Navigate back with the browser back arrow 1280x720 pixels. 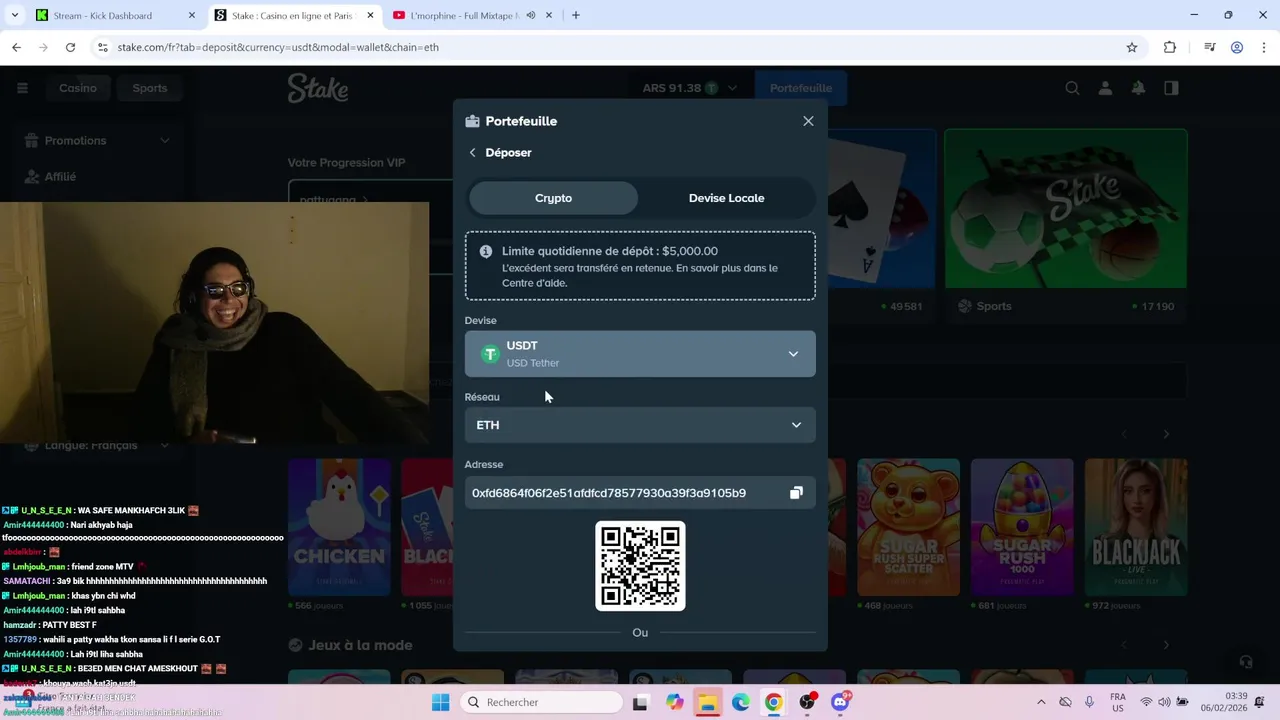click(16, 47)
